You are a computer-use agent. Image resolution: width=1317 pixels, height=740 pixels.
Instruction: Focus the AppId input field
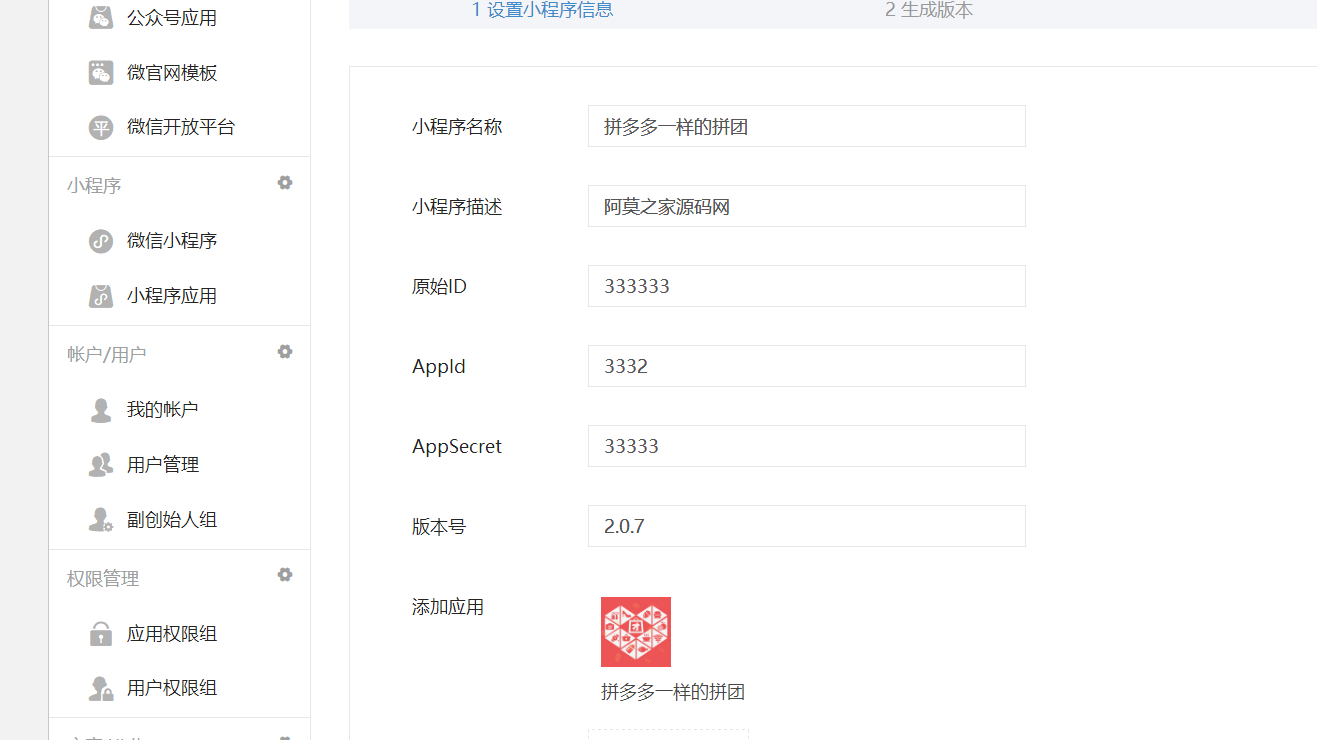[807, 366]
